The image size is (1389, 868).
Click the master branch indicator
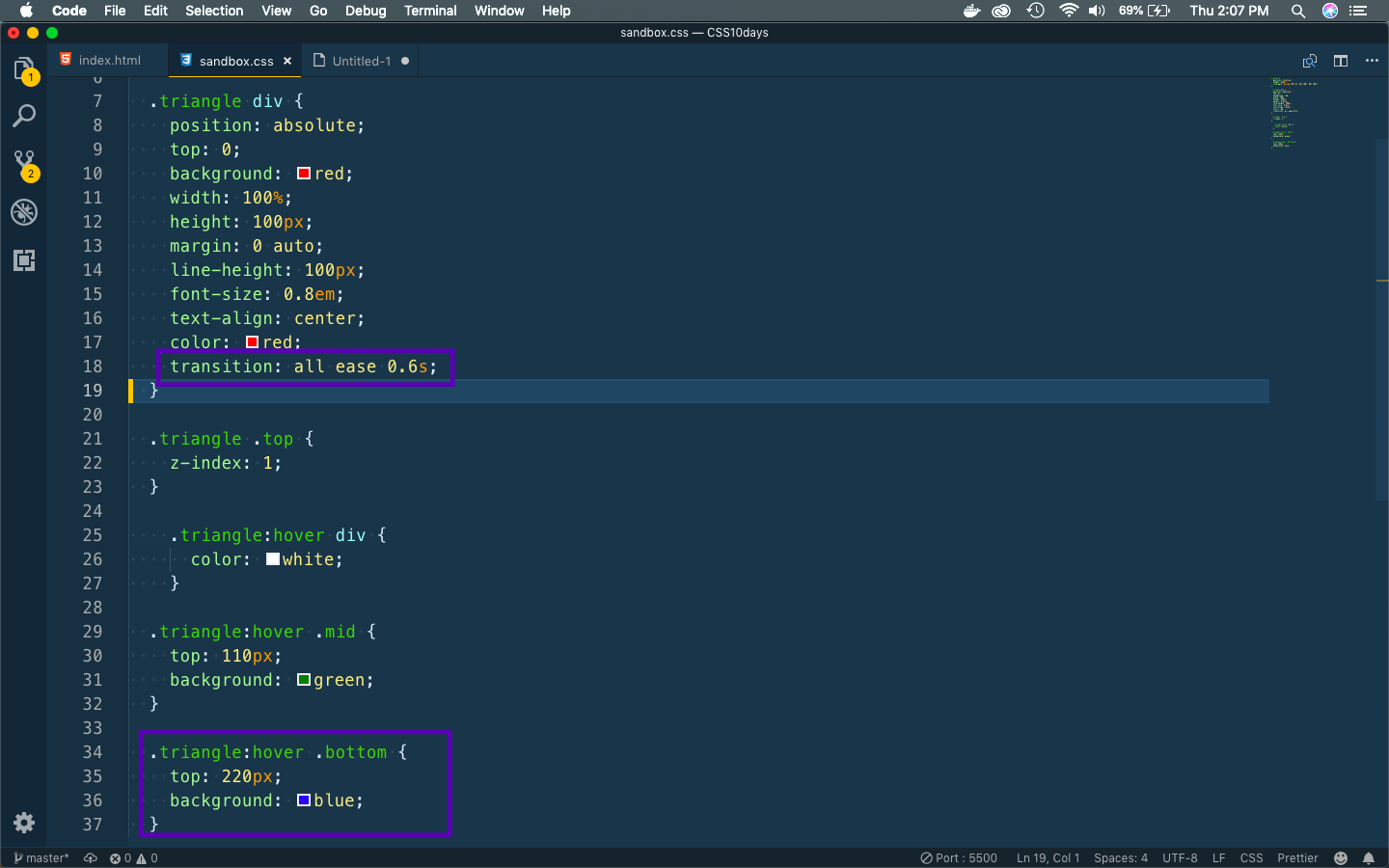[41, 858]
